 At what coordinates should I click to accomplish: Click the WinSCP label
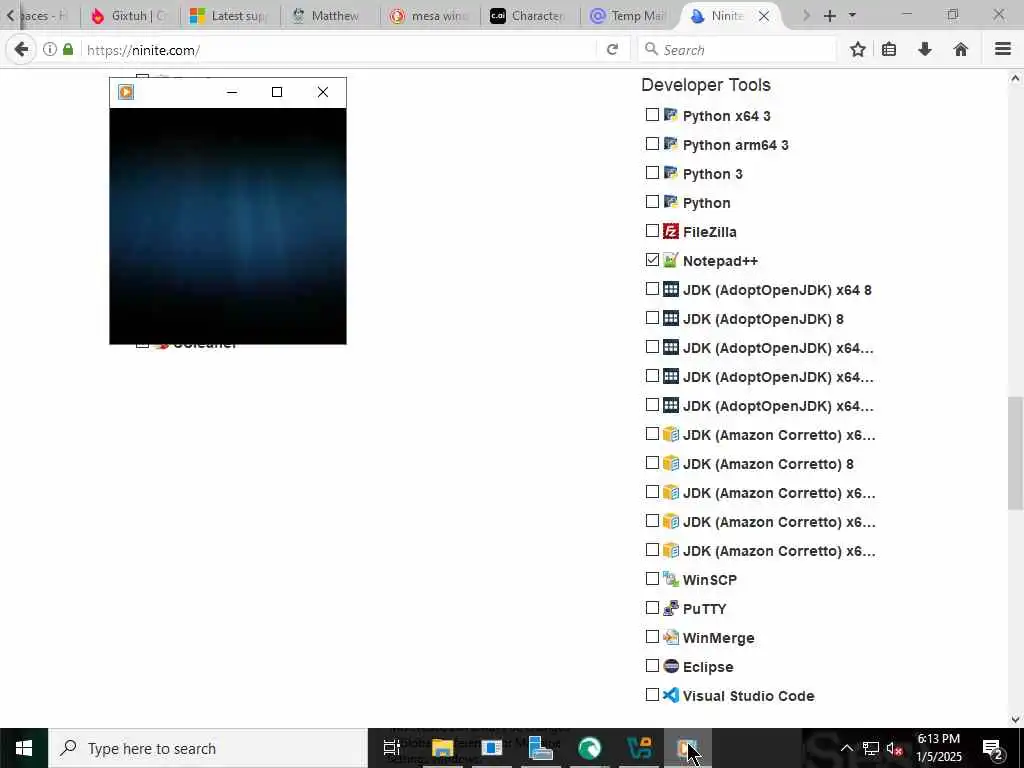tap(710, 580)
